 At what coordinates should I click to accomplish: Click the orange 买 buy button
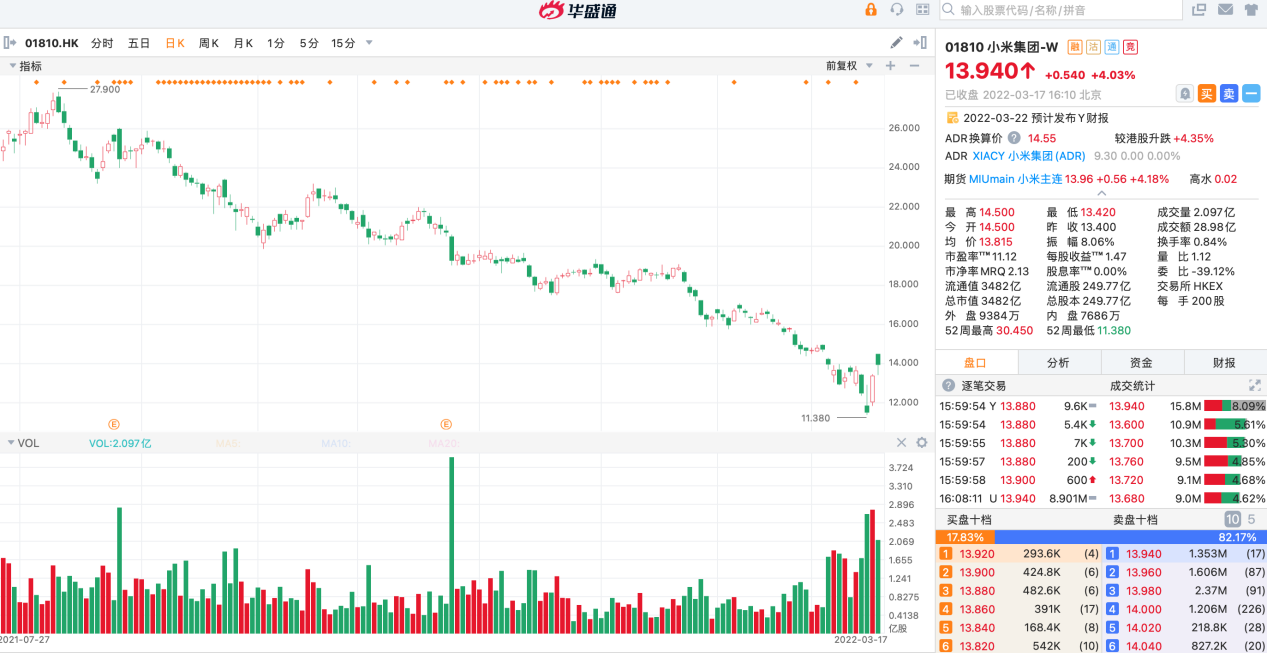click(1207, 93)
